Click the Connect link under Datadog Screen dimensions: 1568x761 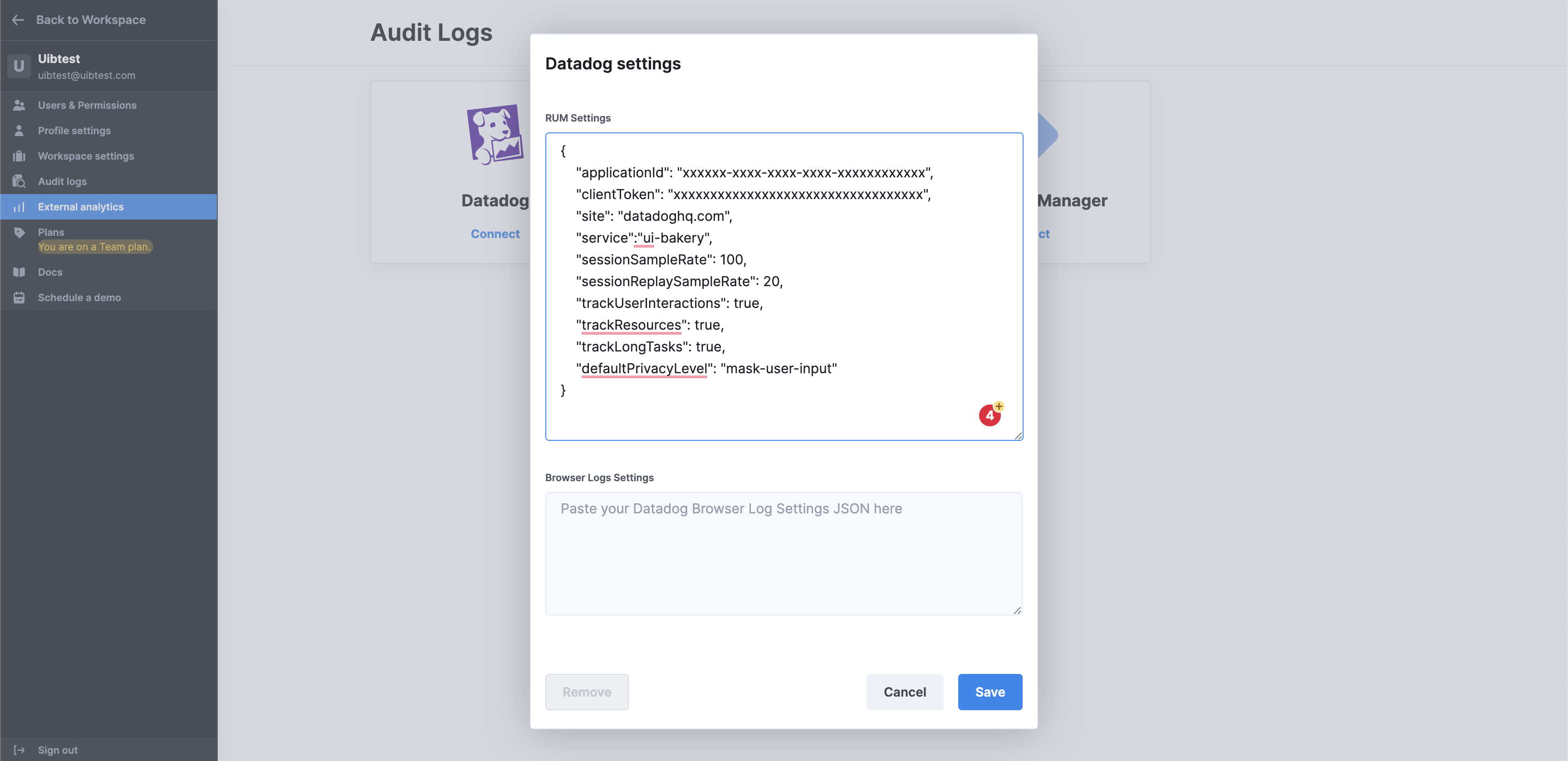tap(495, 234)
